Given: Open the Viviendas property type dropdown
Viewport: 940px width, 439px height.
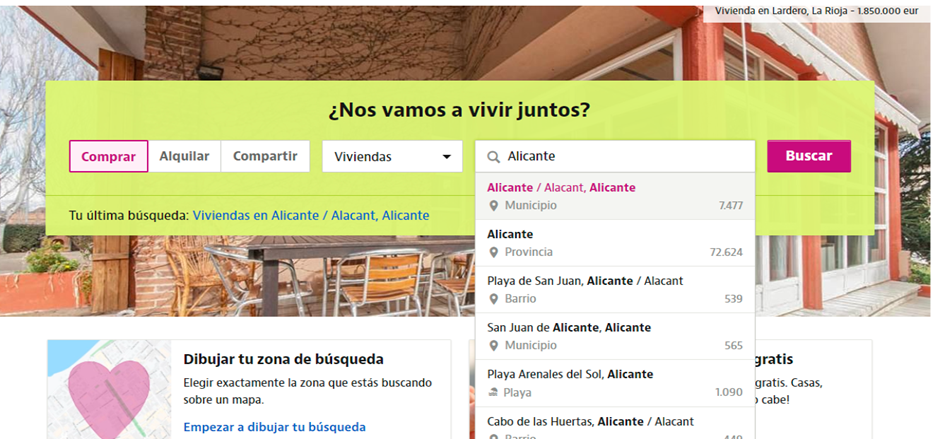Looking at the screenshot, I should pyautogui.click(x=392, y=157).
